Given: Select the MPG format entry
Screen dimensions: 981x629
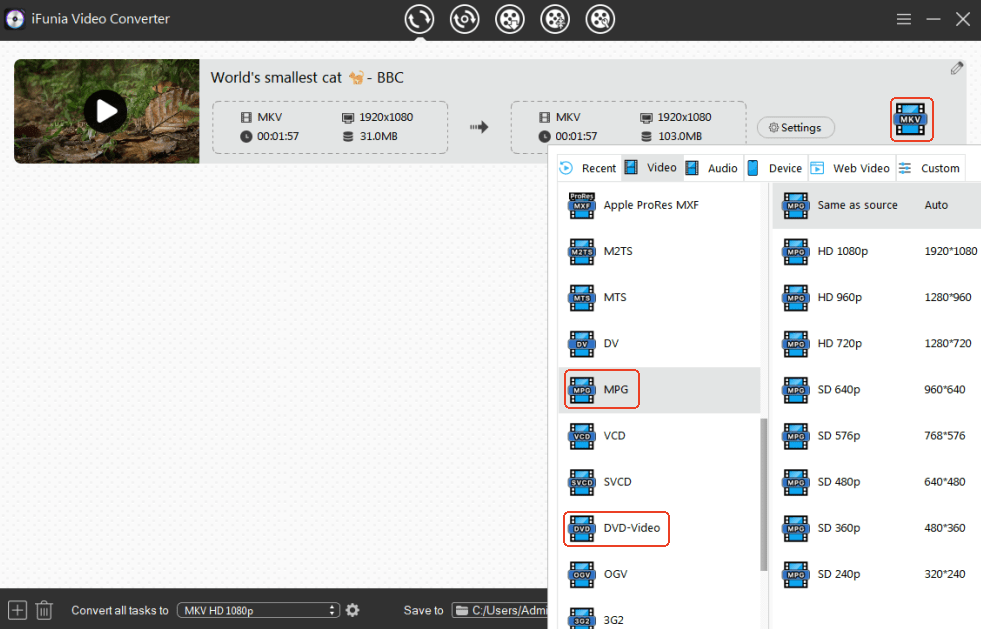Looking at the screenshot, I should (x=603, y=390).
